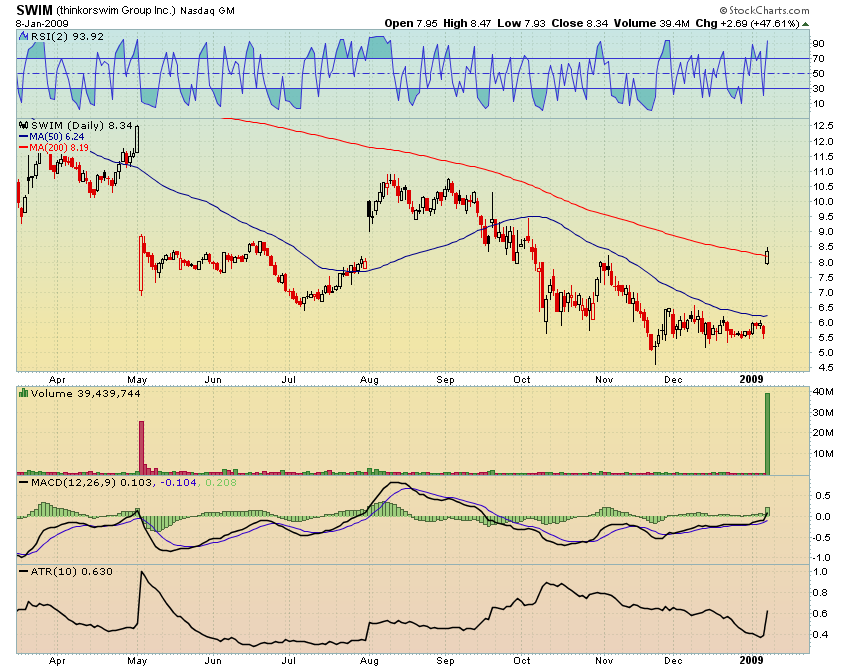This screenshot has height=668, width=850.
Task: Open the StockCharts.com copyright link
Action: [x=764, y=10]
